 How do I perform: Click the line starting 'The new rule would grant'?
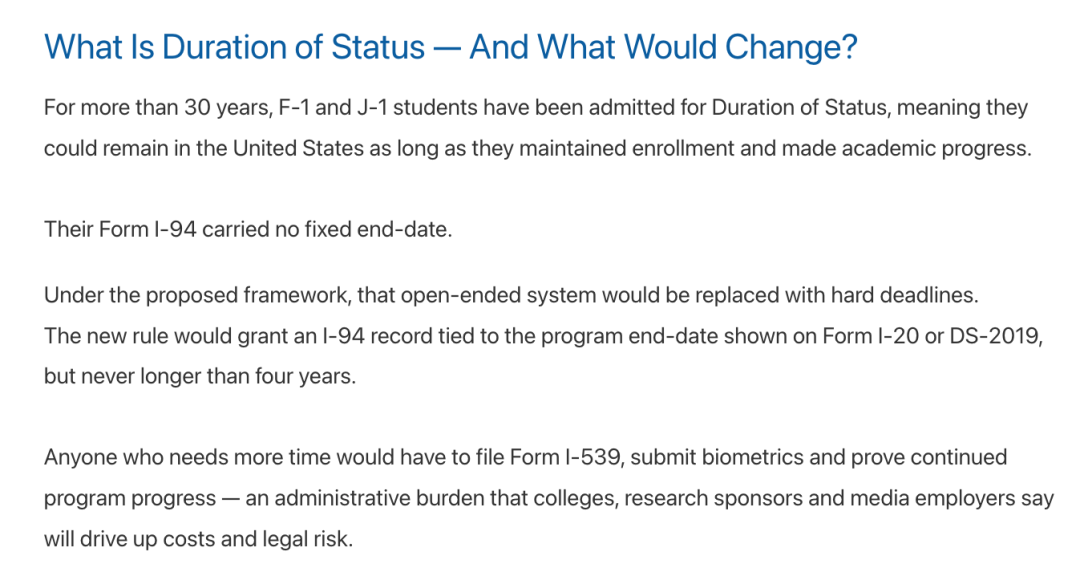(x=543, y=336)
